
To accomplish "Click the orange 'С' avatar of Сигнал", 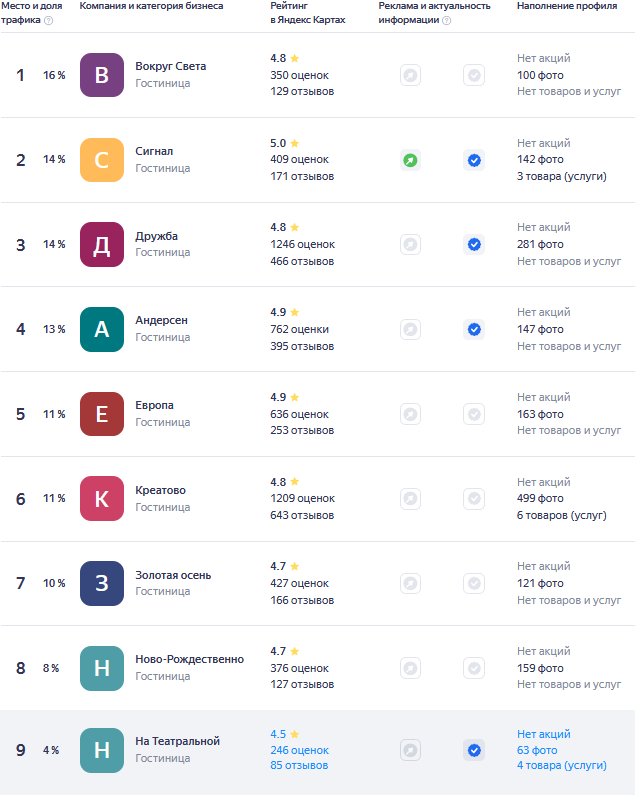I will click(101, 160).
